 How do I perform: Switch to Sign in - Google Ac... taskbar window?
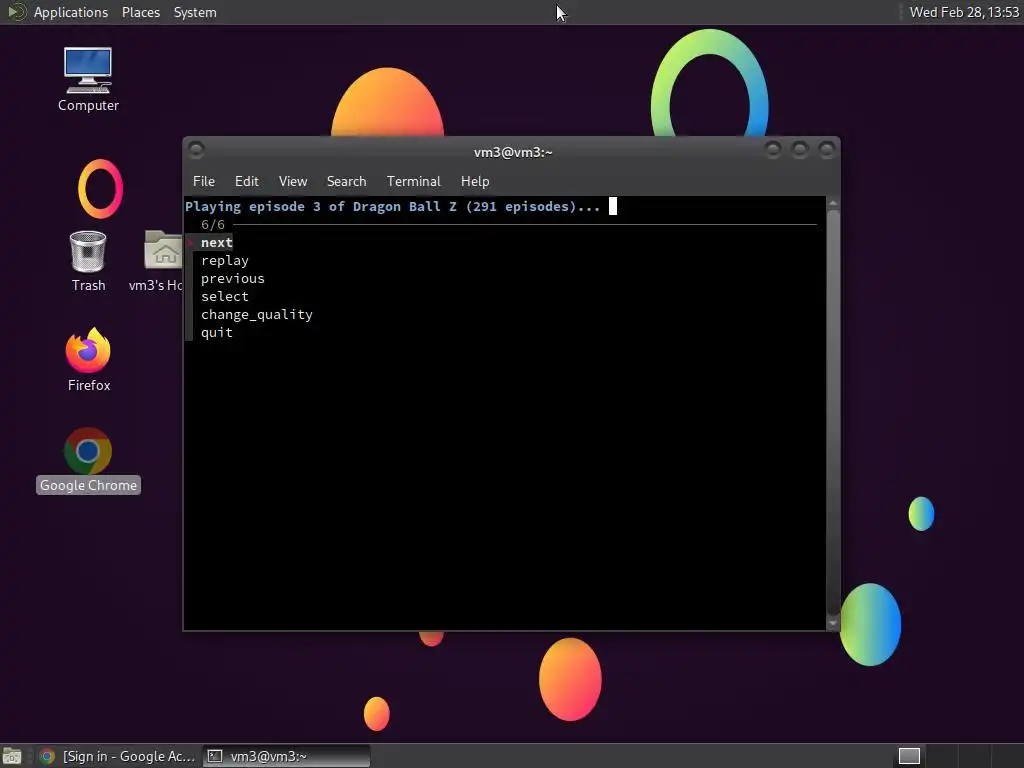point(118,756)
